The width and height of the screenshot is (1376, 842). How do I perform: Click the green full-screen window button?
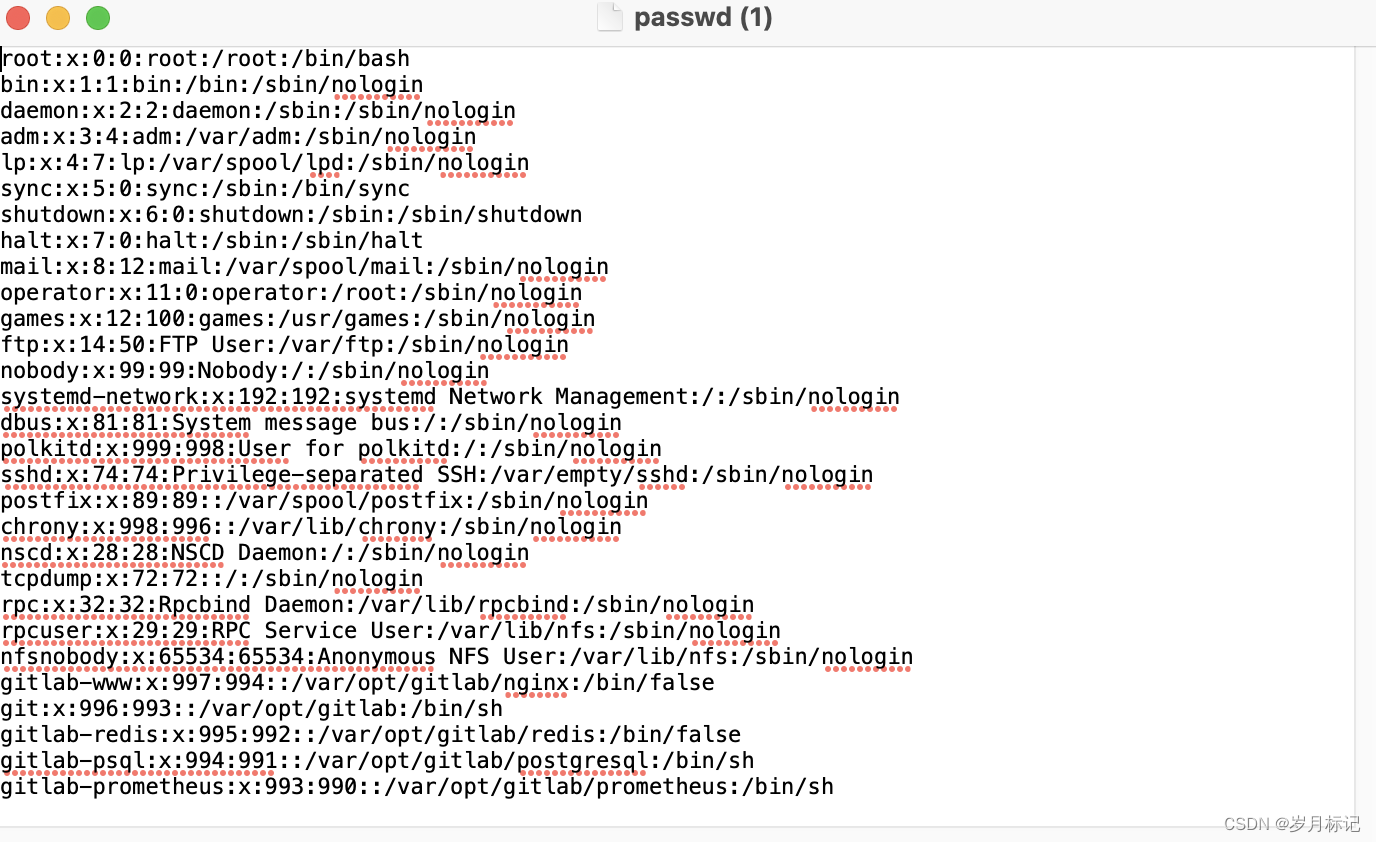tap(96, 17)
